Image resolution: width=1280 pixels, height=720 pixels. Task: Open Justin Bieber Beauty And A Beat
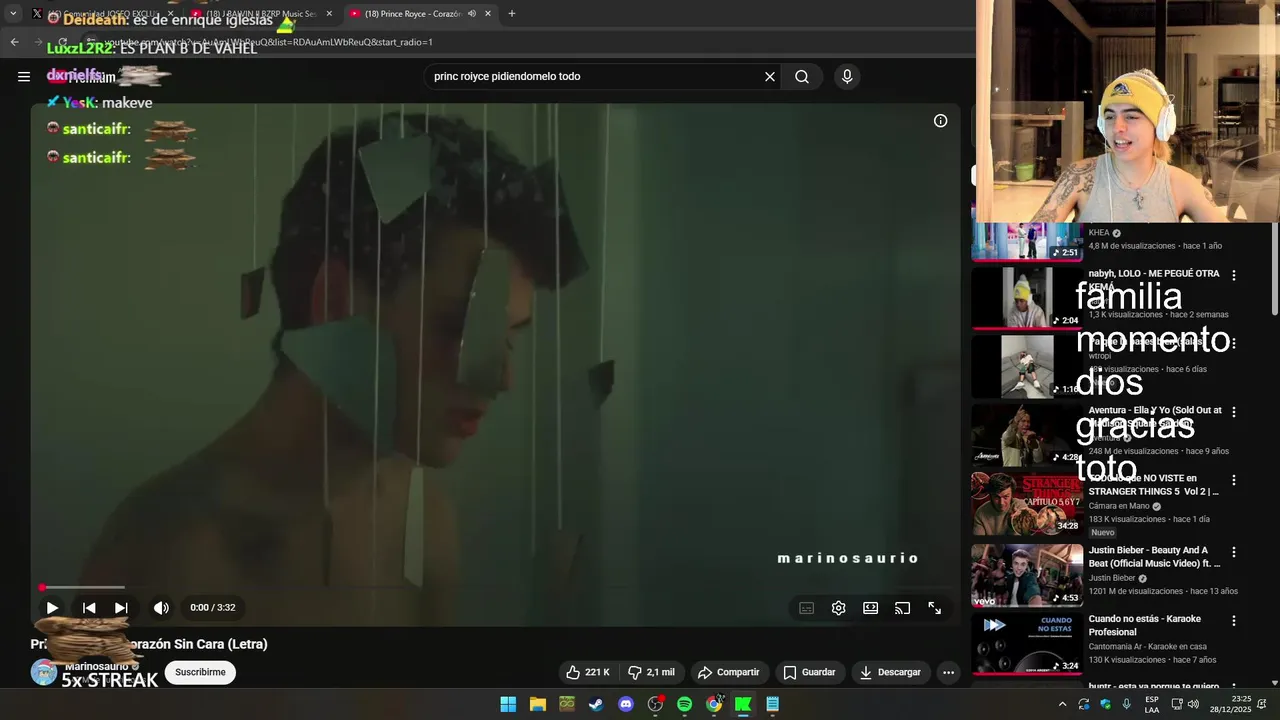click(x=1155, y=557)
